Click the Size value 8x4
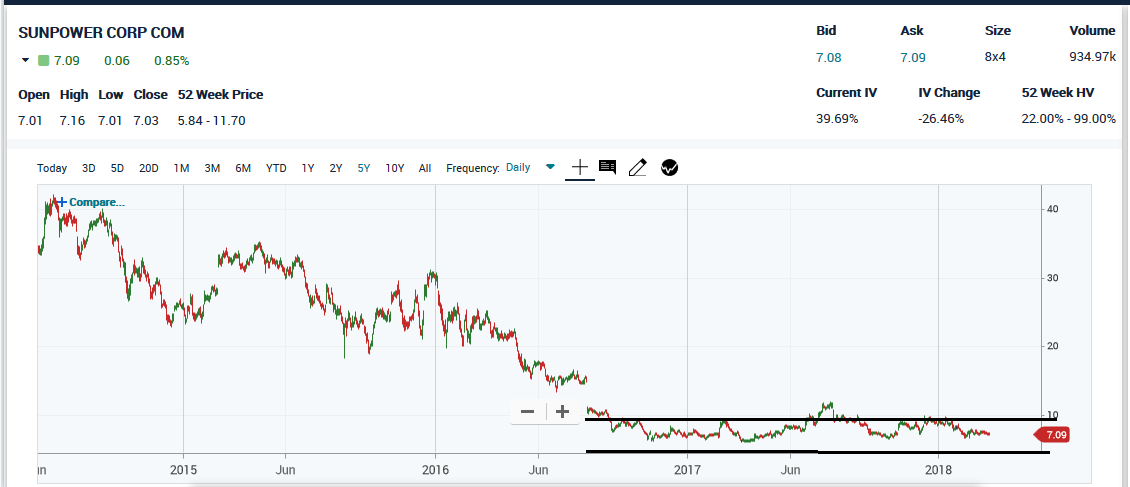 (x=995, y=58)
